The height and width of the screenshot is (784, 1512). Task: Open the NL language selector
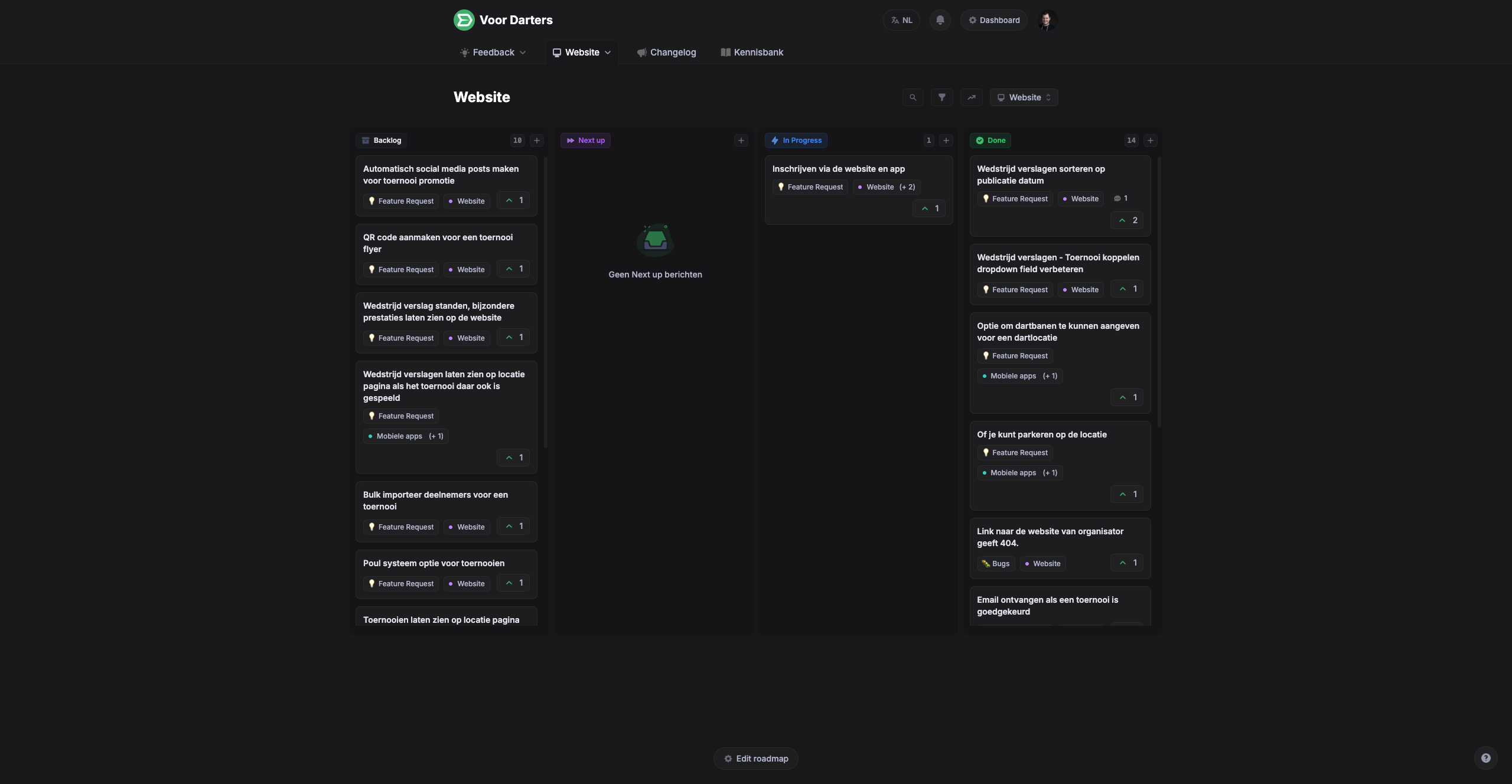click(901, 20)
